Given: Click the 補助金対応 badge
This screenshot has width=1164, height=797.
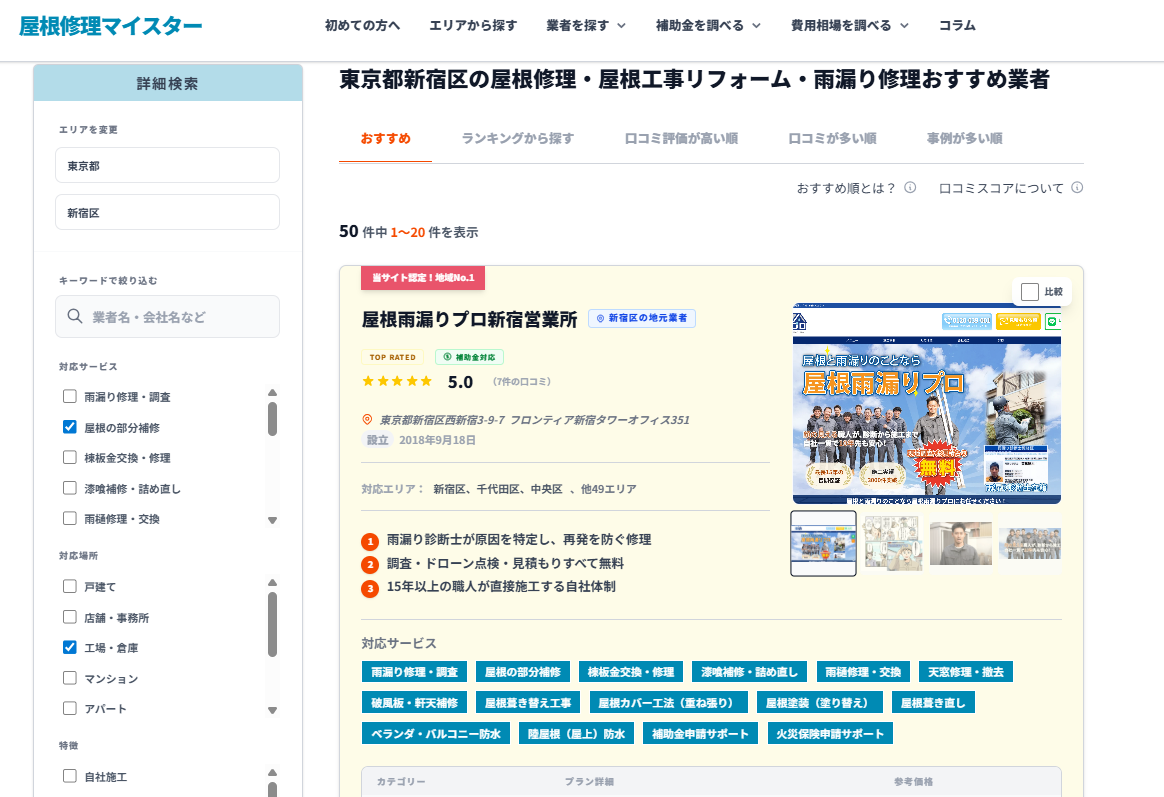Looking at the screenshot, I should pos(469,357).
